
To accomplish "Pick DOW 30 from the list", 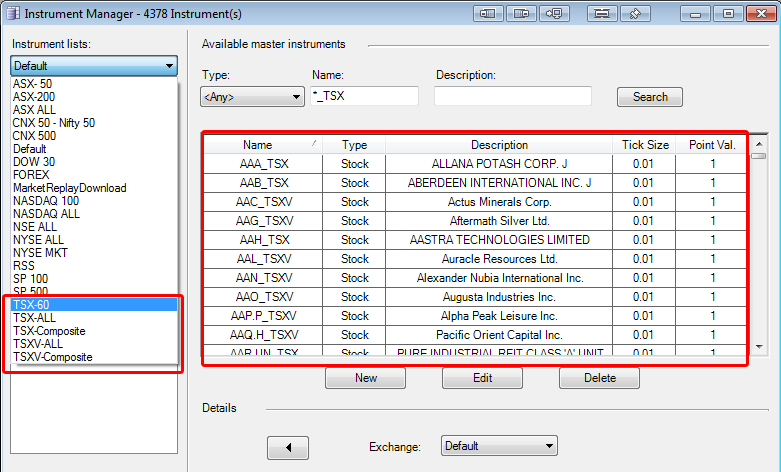I will pos(94,162).
